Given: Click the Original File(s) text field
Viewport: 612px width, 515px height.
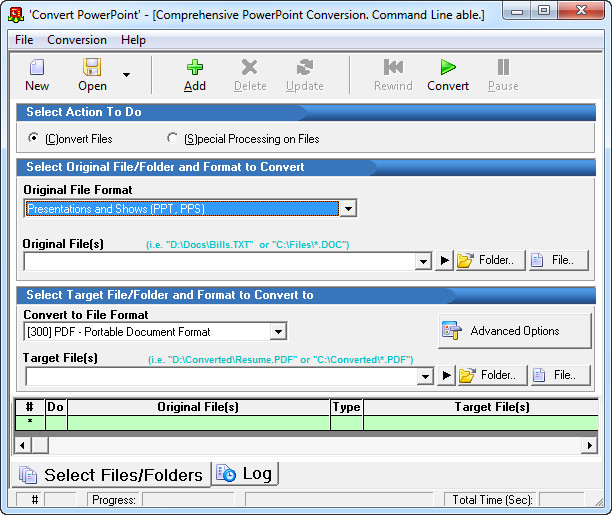Looking at the screenshot, I should pos(219,261).
